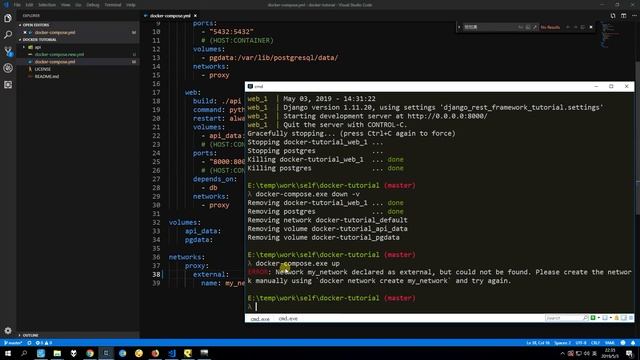Screen dimensions: 640x360
Task: Open Firefox from the taskbar
Action: 155,353
